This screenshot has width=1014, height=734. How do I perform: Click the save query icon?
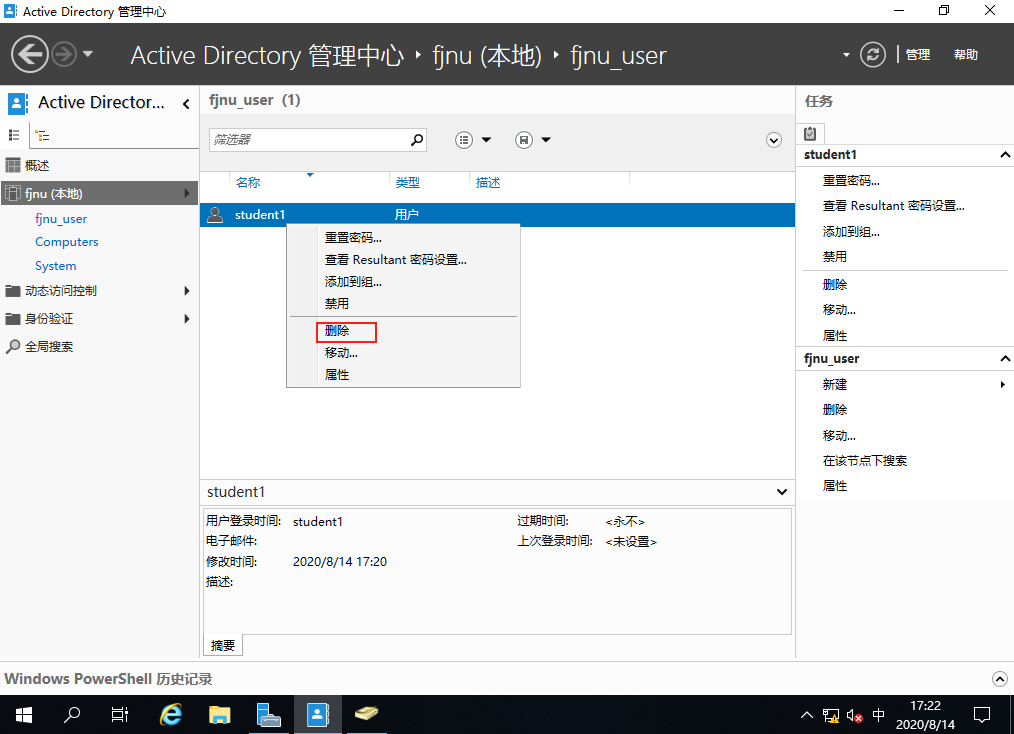pos(524,140)
